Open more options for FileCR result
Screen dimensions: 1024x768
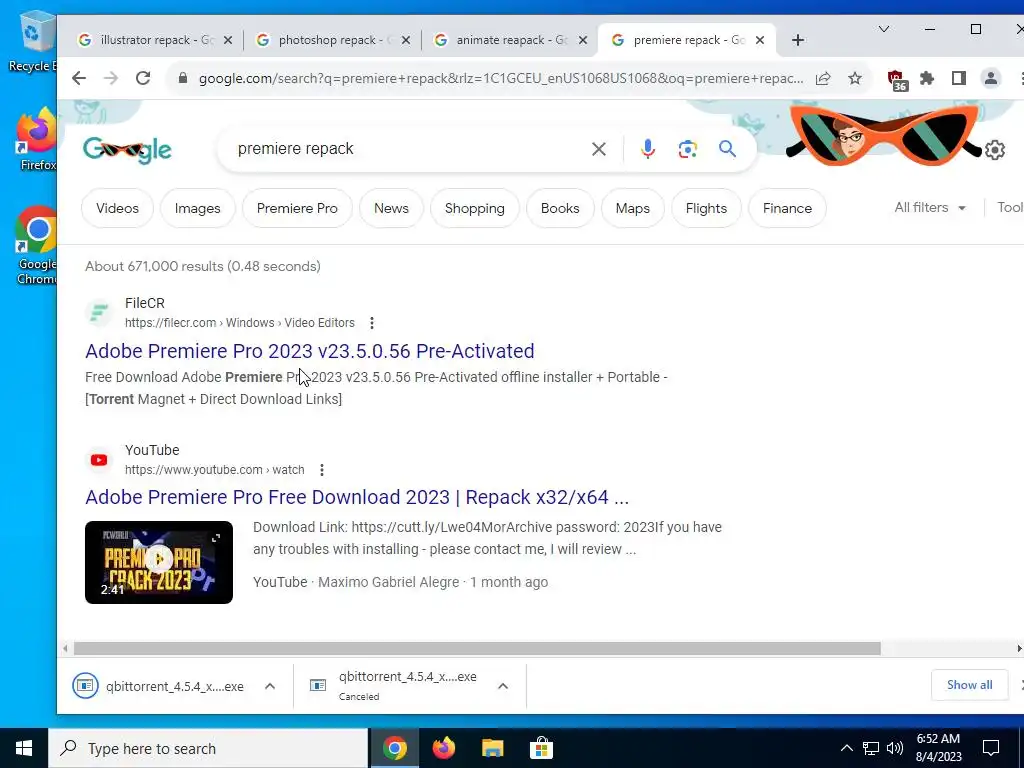[x=372, y=323]
